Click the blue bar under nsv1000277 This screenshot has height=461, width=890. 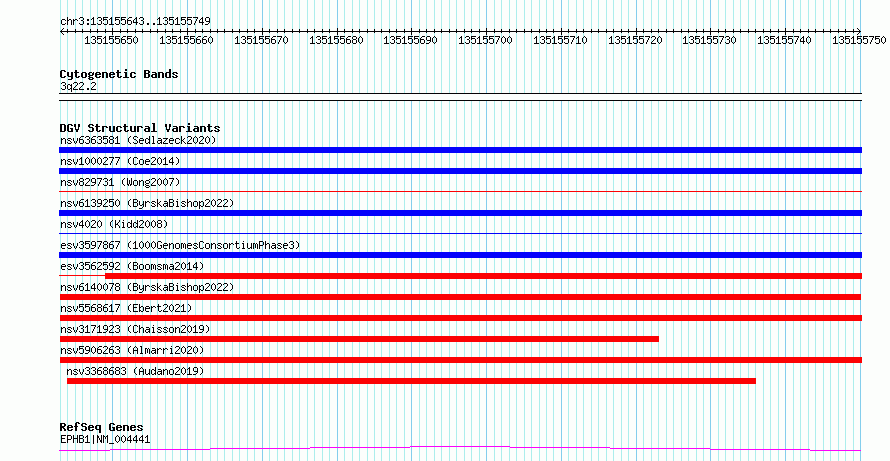click(x=460, y=171)
